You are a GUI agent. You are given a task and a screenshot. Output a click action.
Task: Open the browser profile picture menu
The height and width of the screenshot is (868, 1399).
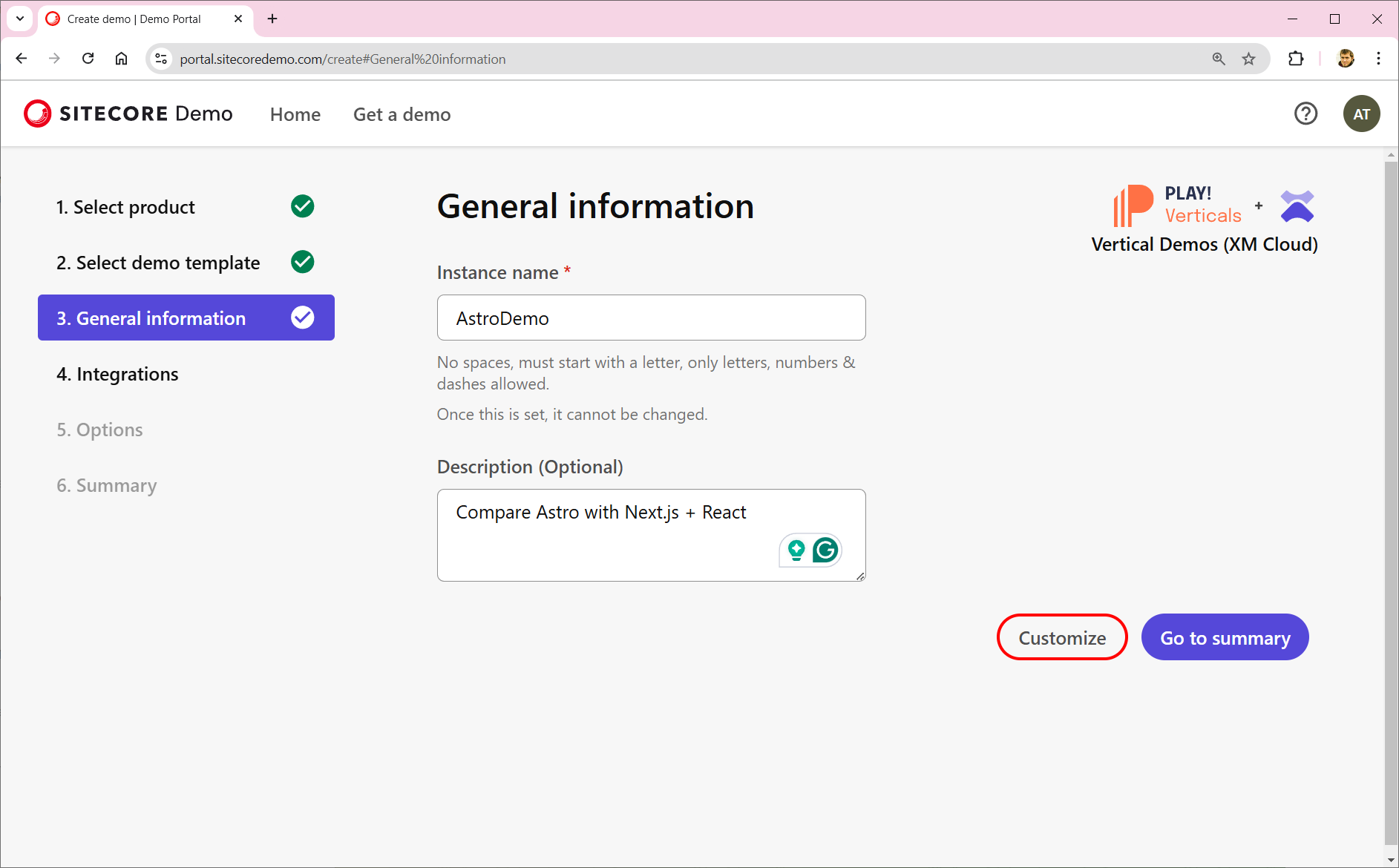pyautogui.click(x=1345, y=59)
